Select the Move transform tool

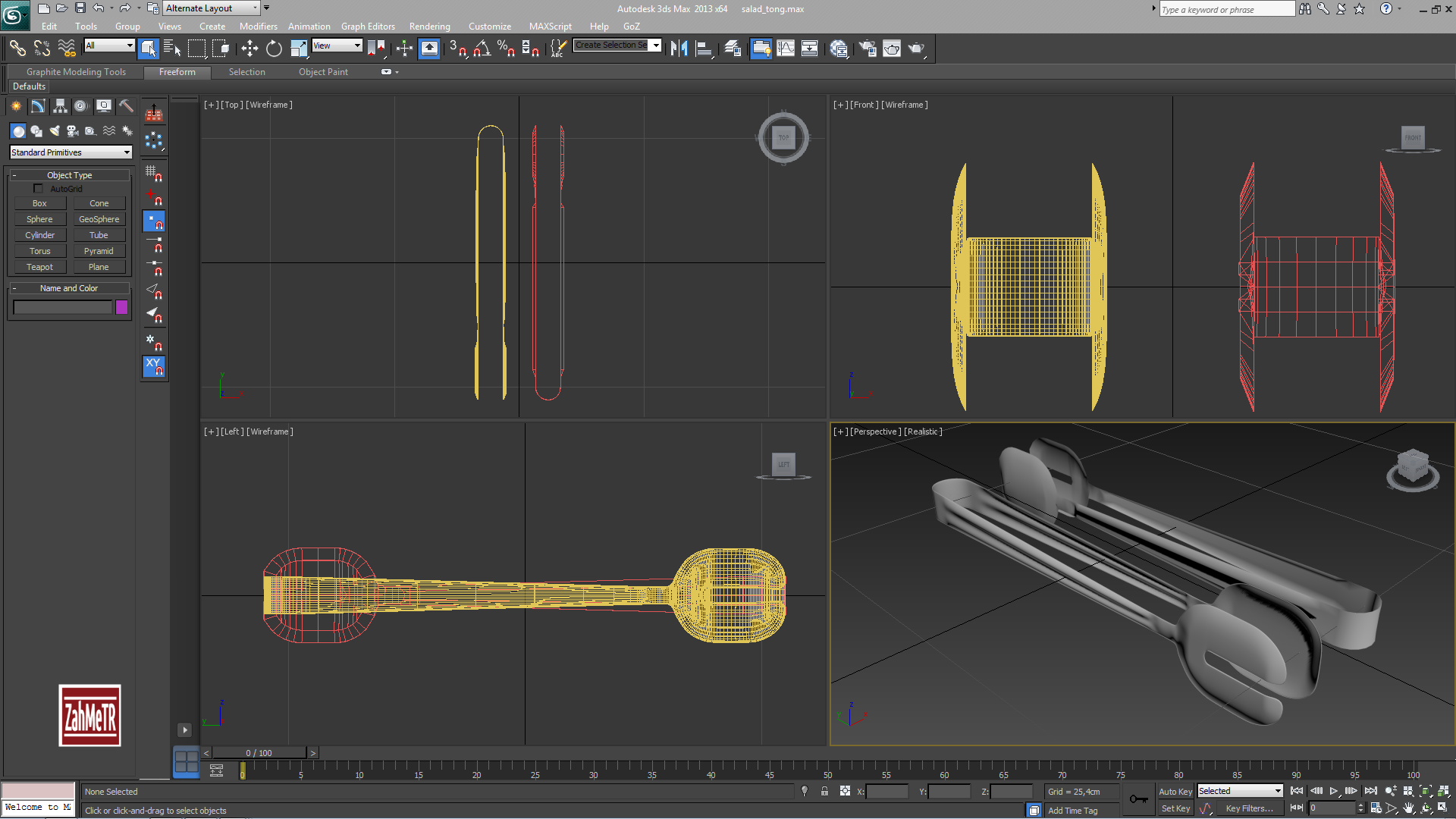click(249, 49)
